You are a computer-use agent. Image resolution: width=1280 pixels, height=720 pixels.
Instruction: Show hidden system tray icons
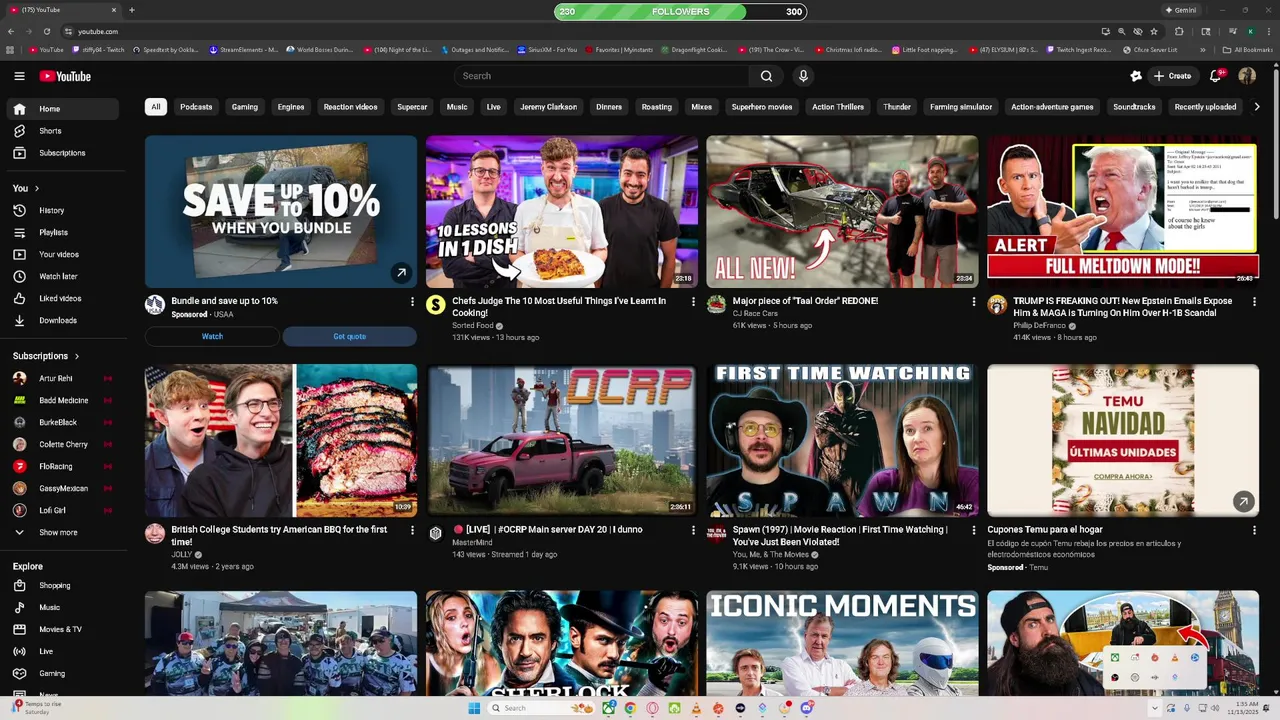point(1155,708)
